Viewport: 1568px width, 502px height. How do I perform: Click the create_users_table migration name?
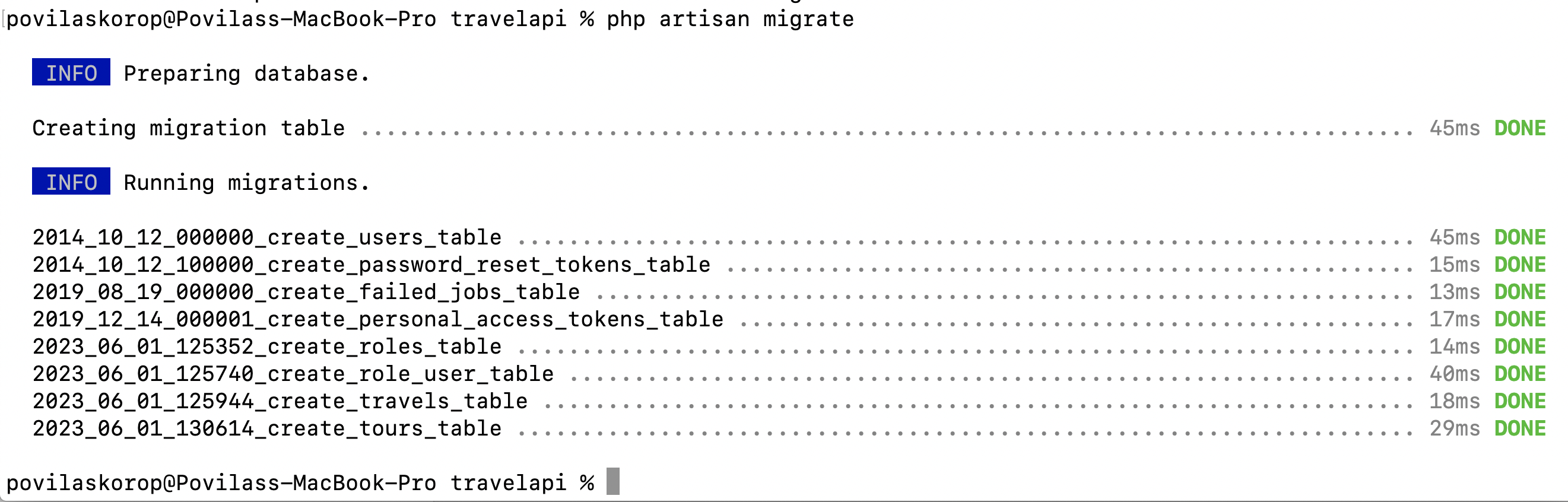[266, 237]
